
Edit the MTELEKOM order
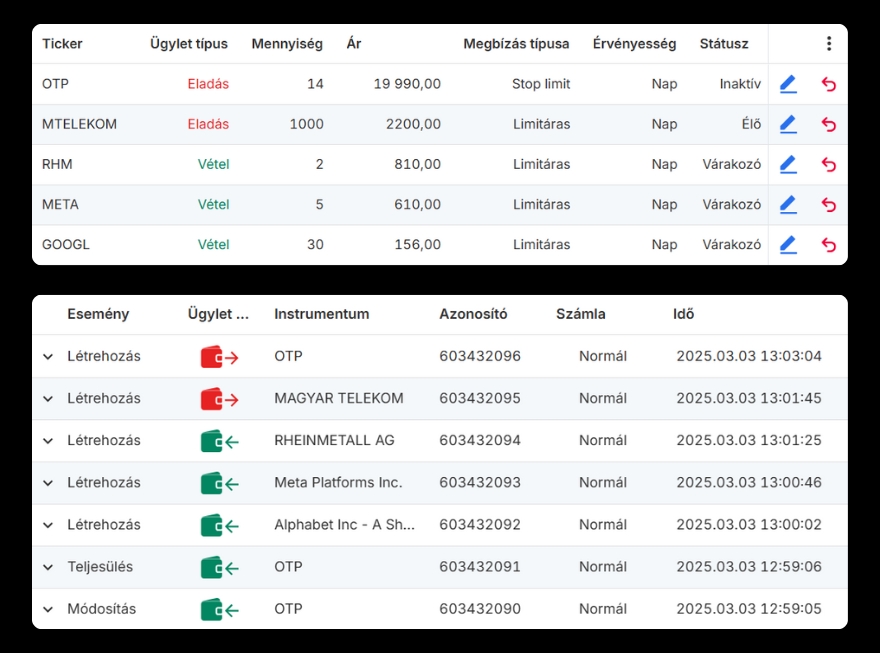pyautogui.click(x=788, y=124)
